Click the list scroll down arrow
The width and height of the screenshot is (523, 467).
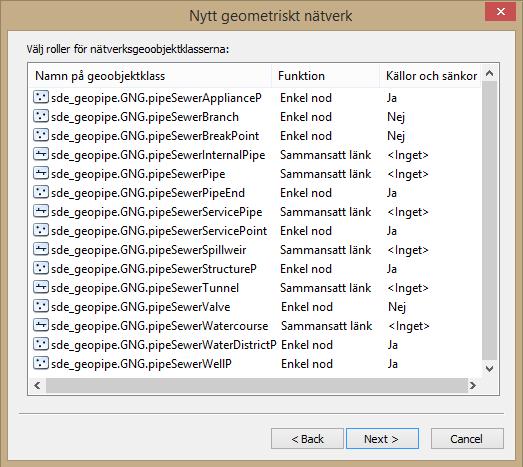(489, 369)
